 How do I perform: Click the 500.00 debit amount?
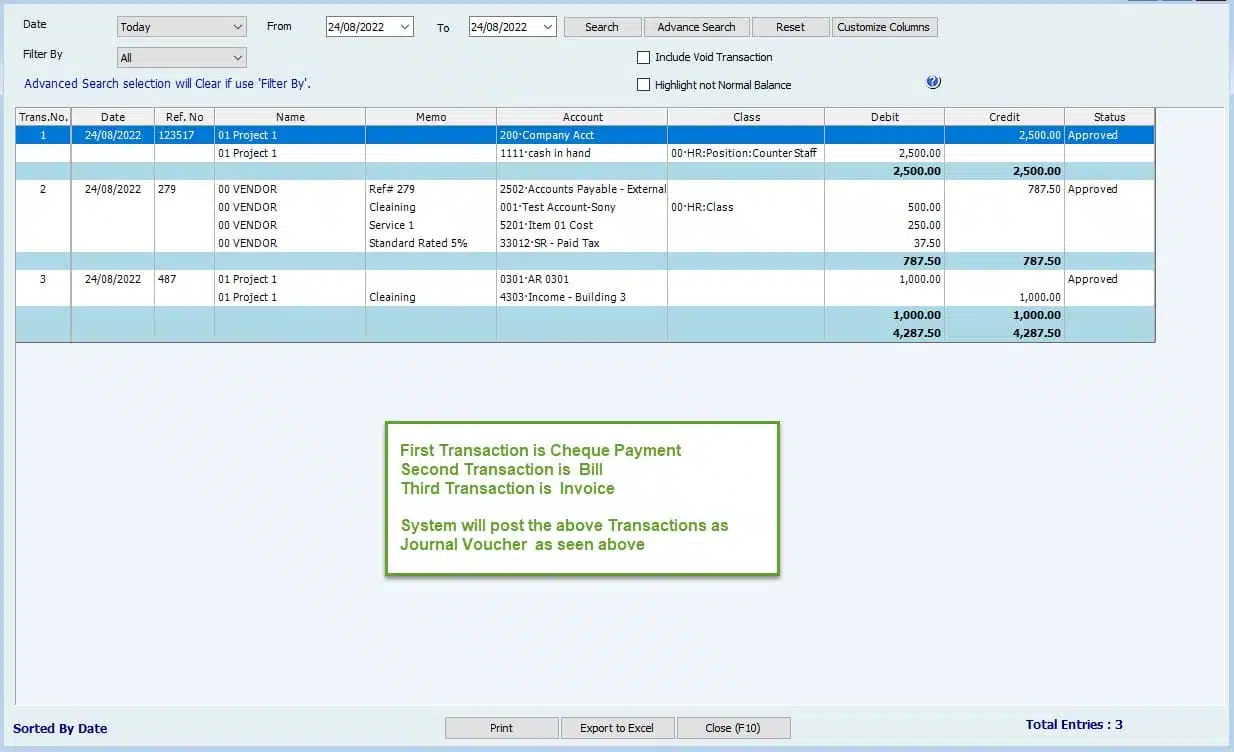[923, 207]
